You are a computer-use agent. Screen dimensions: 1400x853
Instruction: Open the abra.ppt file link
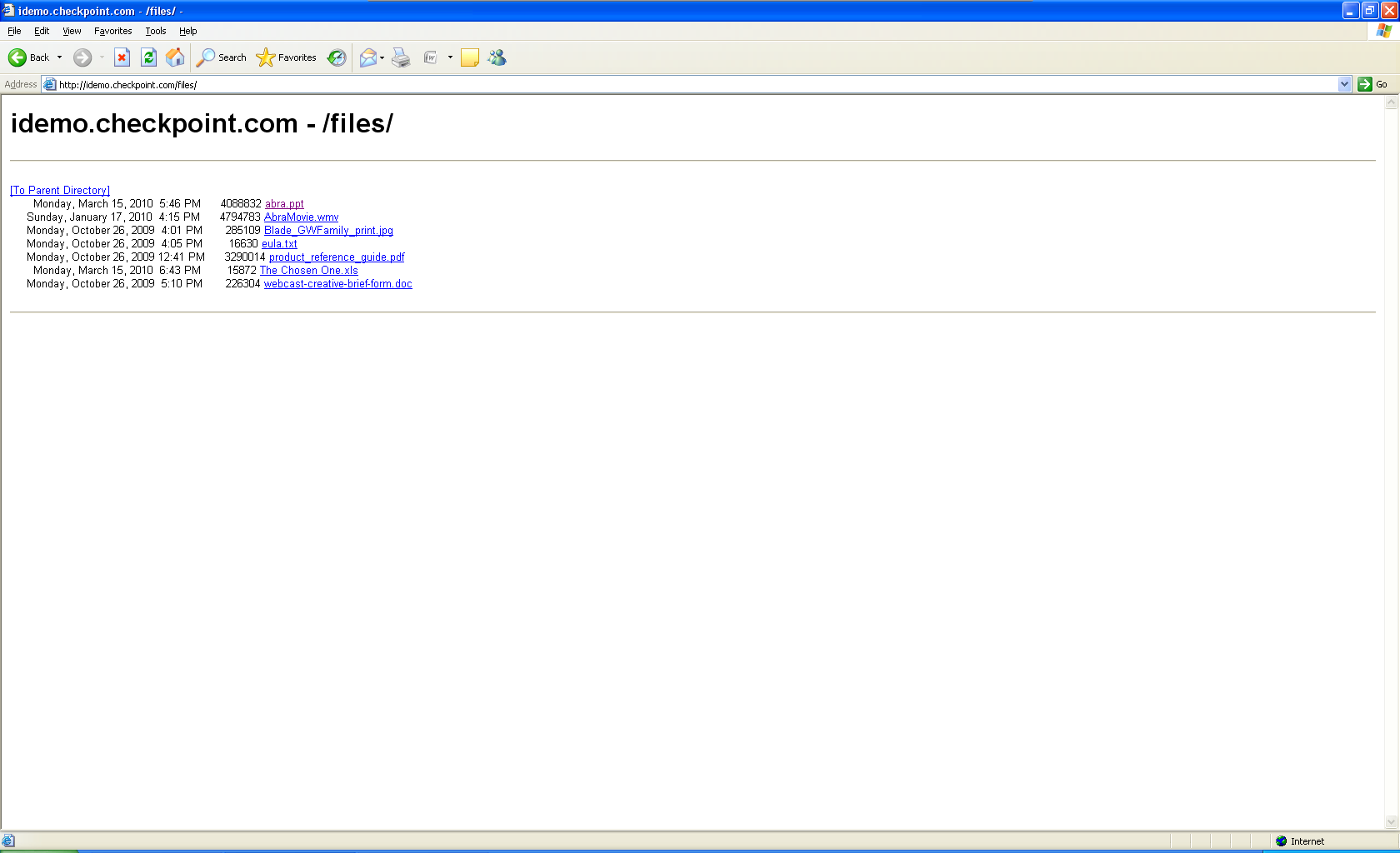(284, 204)
